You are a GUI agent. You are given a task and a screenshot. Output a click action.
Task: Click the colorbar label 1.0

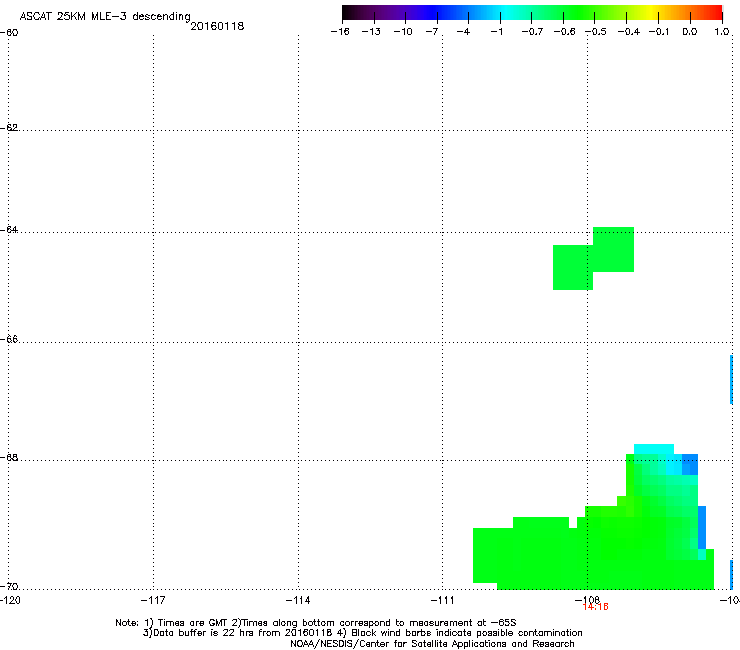[722, 32]
